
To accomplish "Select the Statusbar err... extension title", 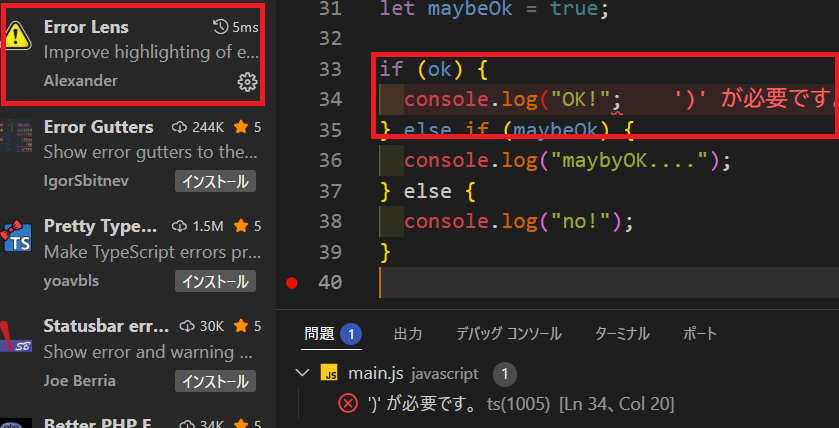I will click(106, 326).
